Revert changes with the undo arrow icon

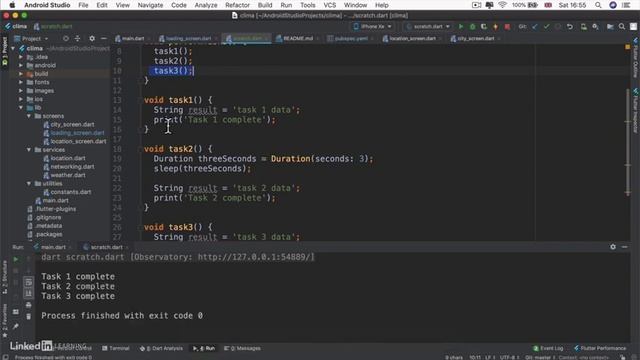[x=570, y=27]
